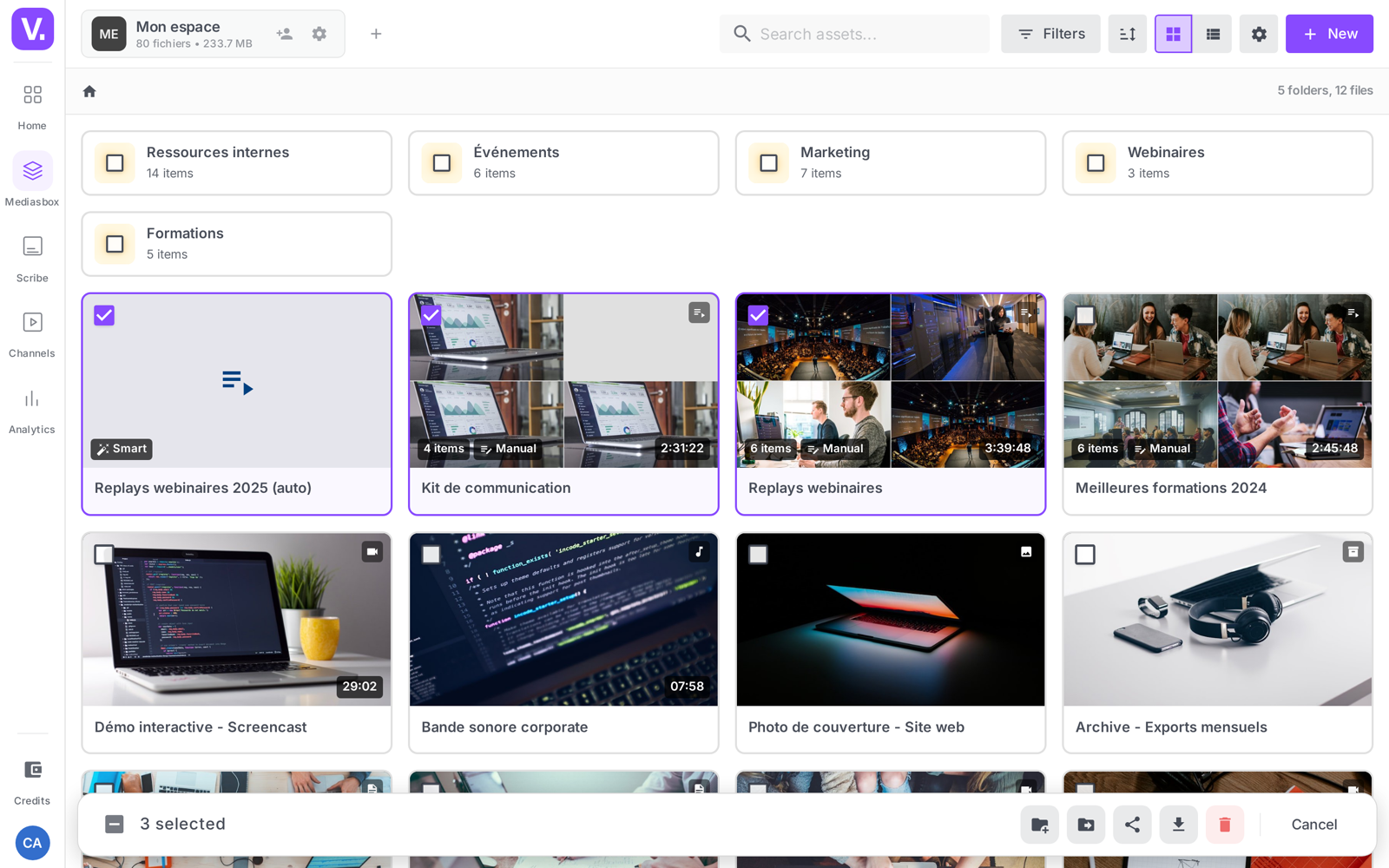
Task: Click the purple V. app logo
Action: (33, 29)
